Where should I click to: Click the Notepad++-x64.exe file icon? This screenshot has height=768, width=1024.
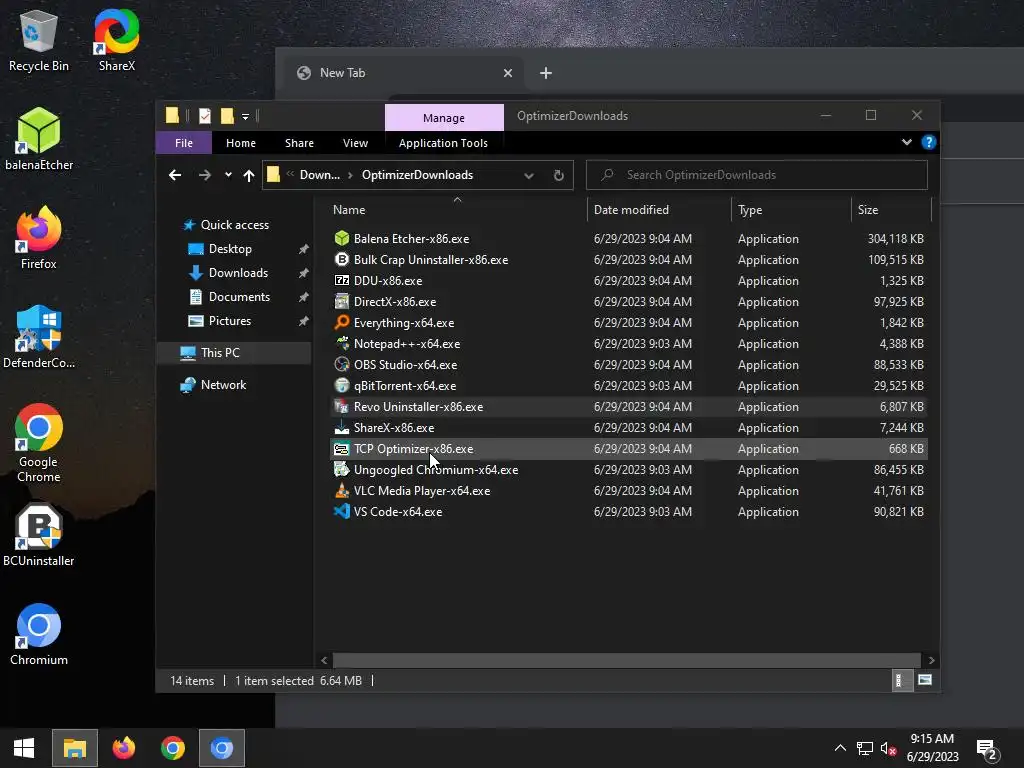(342, 343)
